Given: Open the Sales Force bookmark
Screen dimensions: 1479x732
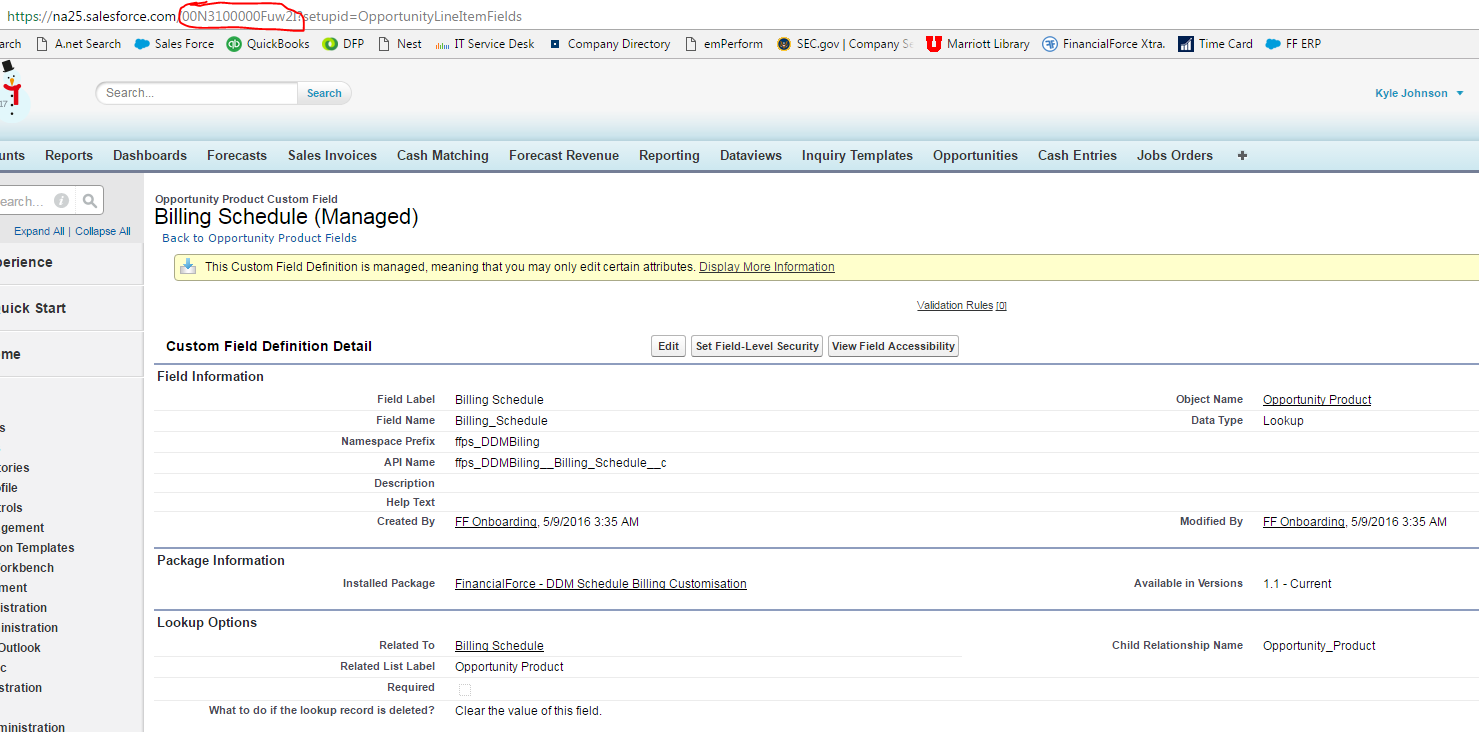Looking at the screenshot, I should click(x=183, y=44).
